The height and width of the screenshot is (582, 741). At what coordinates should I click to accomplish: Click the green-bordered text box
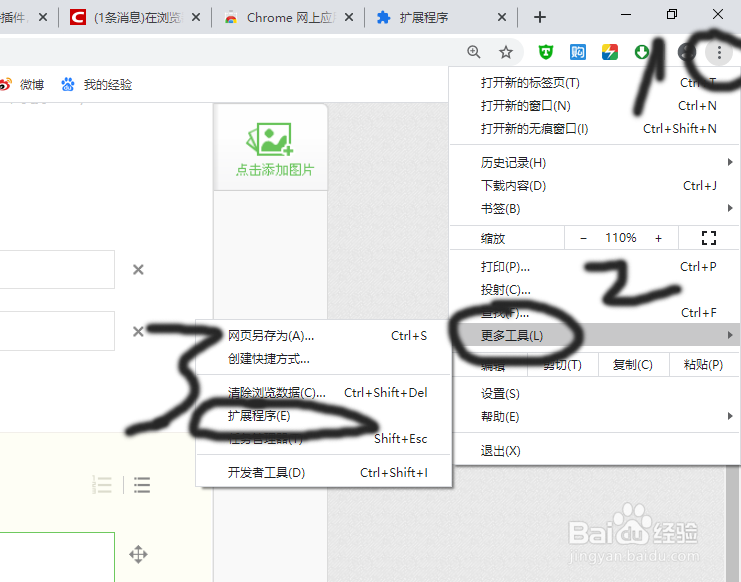coord(57,557)
